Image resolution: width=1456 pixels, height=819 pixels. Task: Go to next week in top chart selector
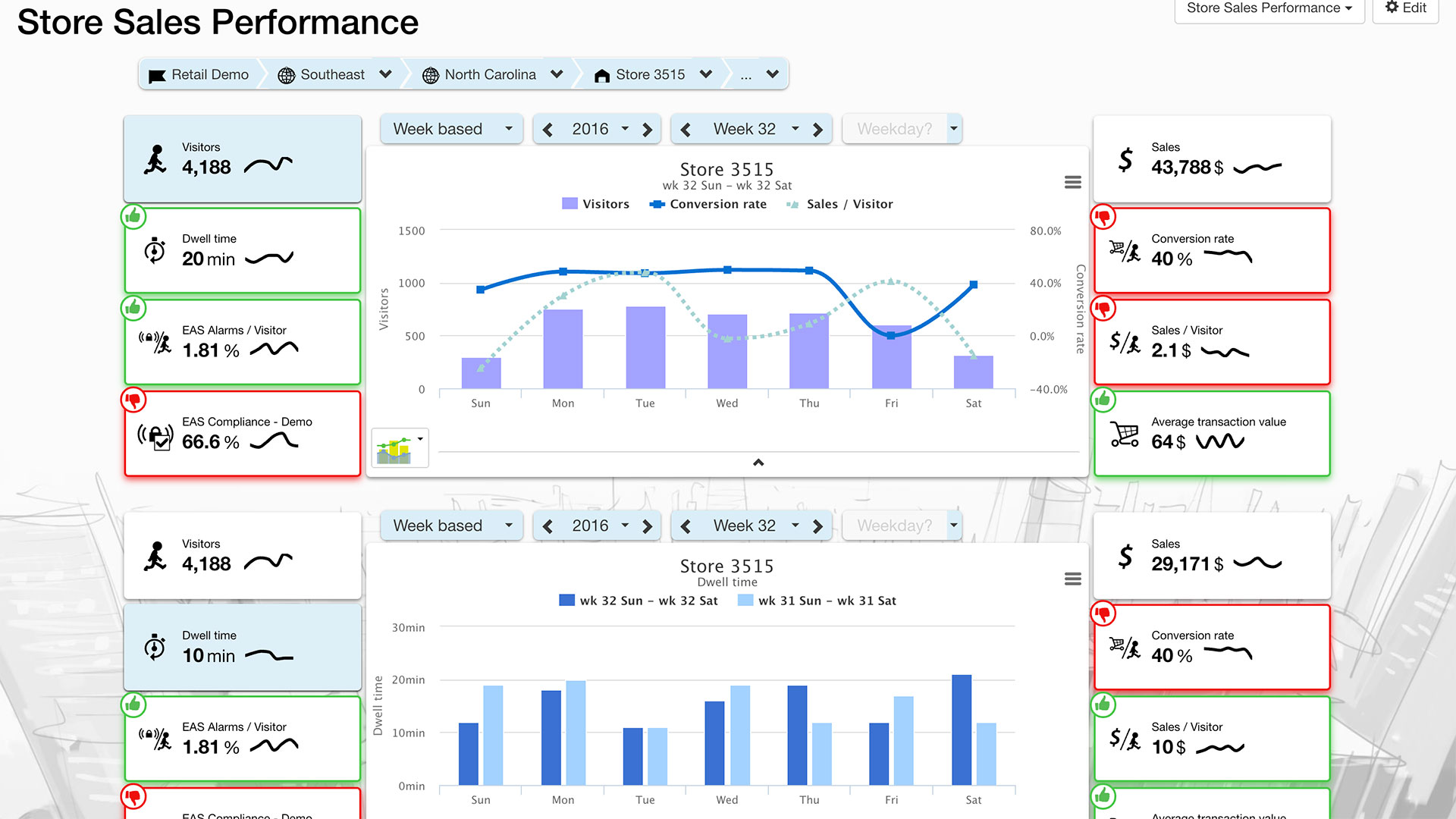tap(817, 130)
